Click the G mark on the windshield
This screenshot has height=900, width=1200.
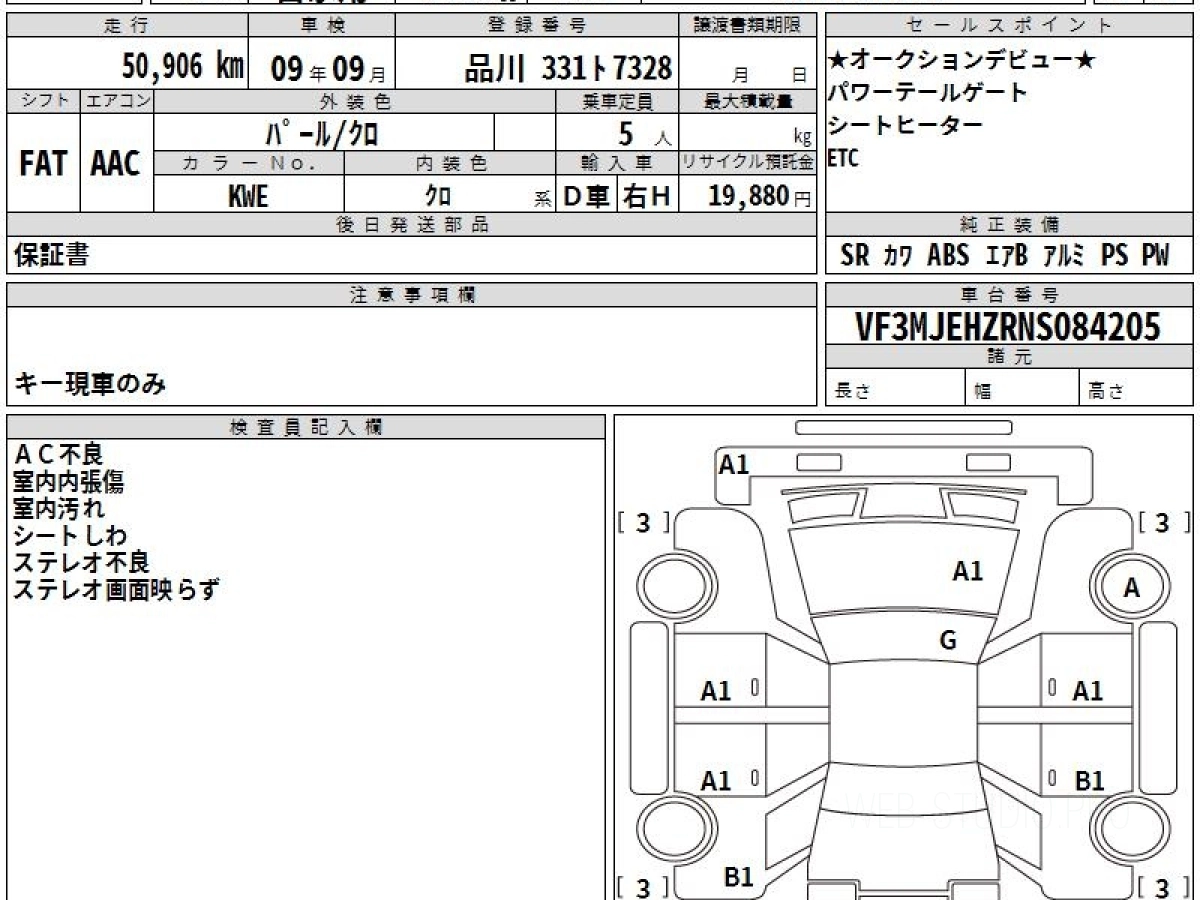pyautogui.click(x=948, y=641)
